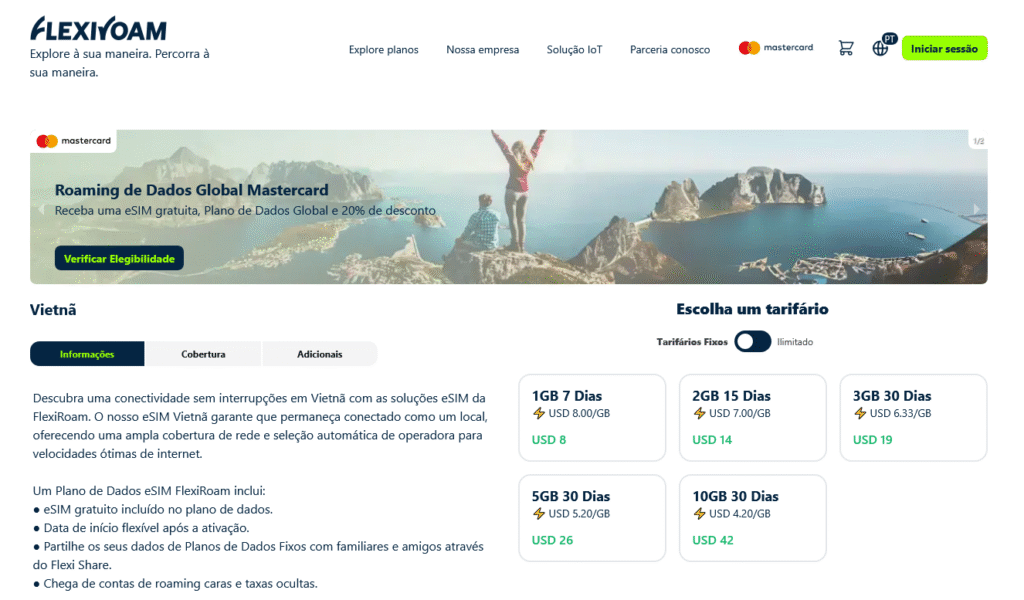Click the Verificar Elegibilidade button
Screen dimensions: 1024x600
coord(118,257)
